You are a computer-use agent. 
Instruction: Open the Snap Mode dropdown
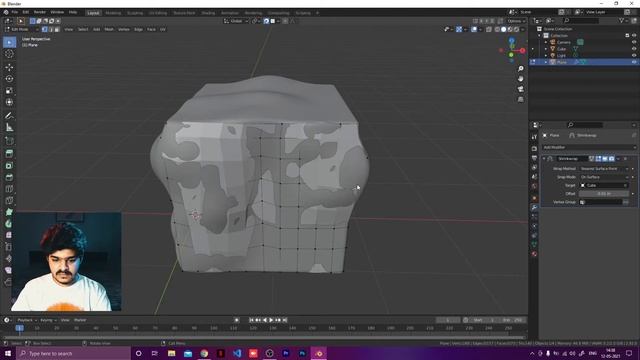604,177
